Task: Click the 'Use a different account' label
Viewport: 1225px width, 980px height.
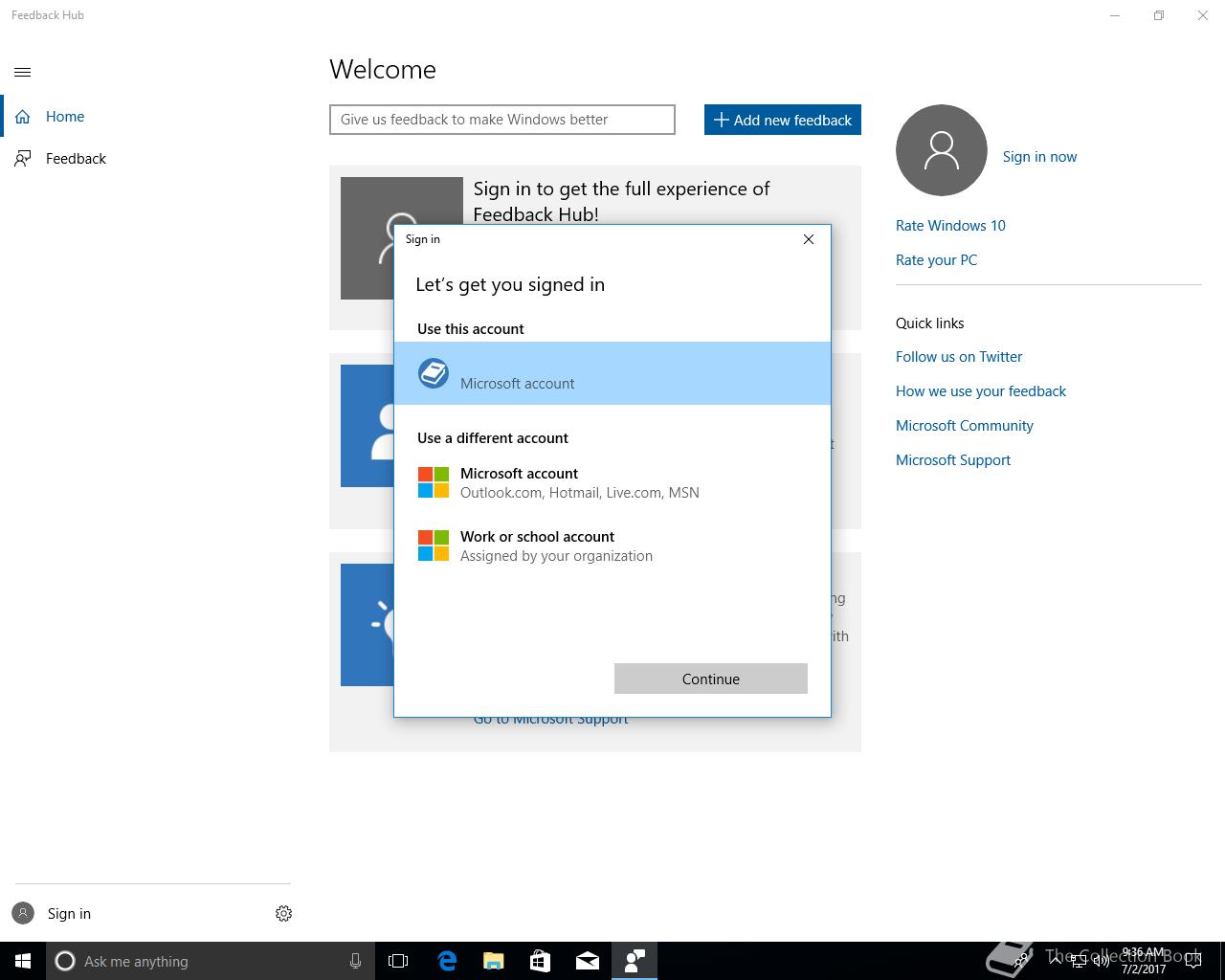Action: (493, 438)
